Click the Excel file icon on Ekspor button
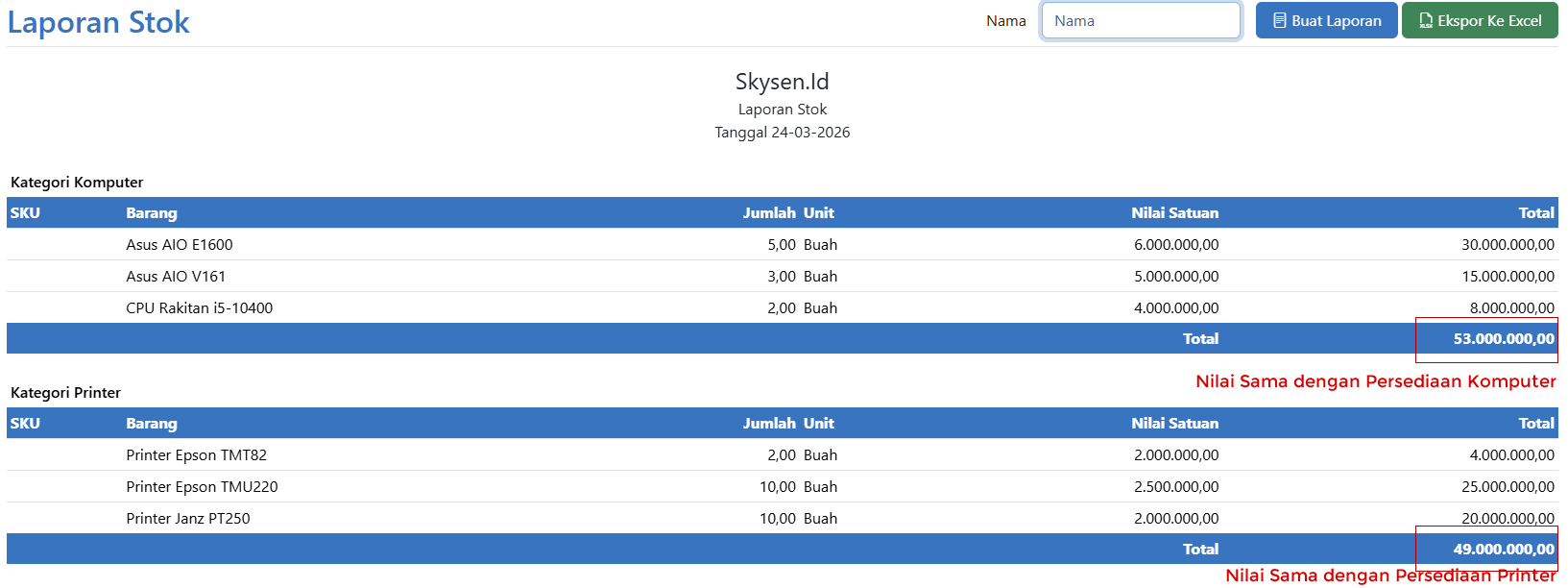Screen dimensions: 1568x588 pos(1426,20)
